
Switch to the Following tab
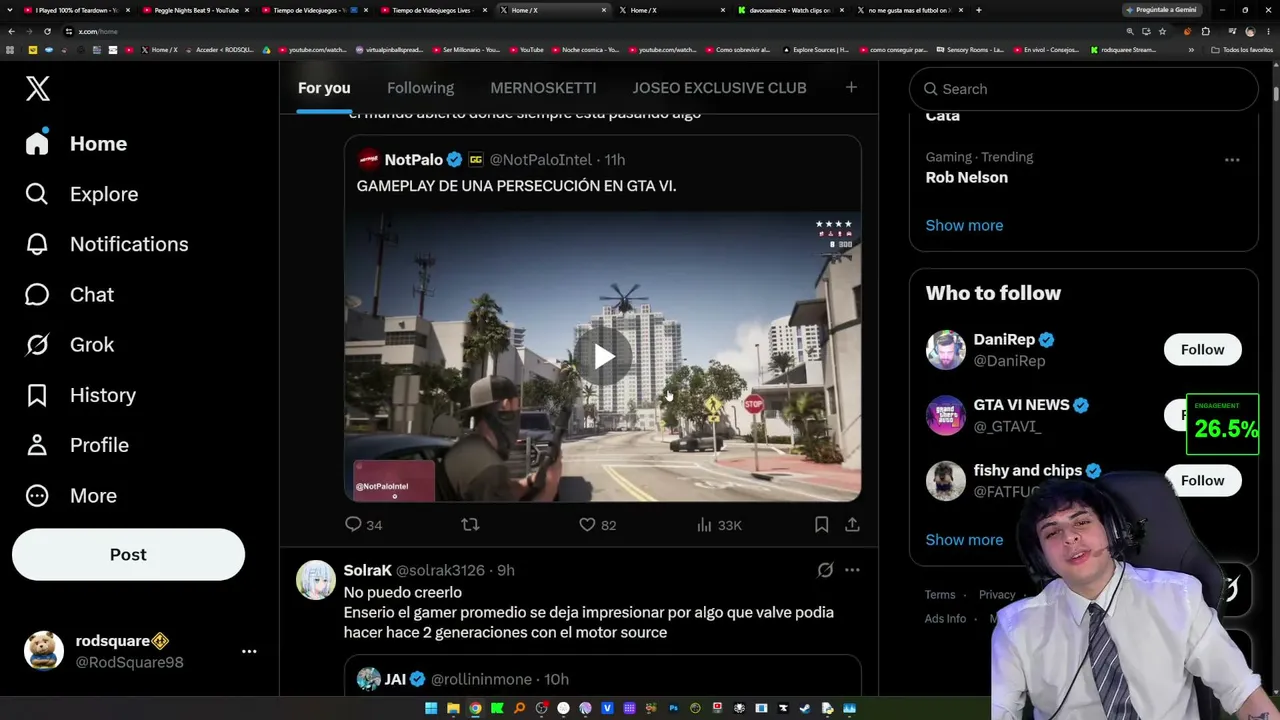point(420,88)
